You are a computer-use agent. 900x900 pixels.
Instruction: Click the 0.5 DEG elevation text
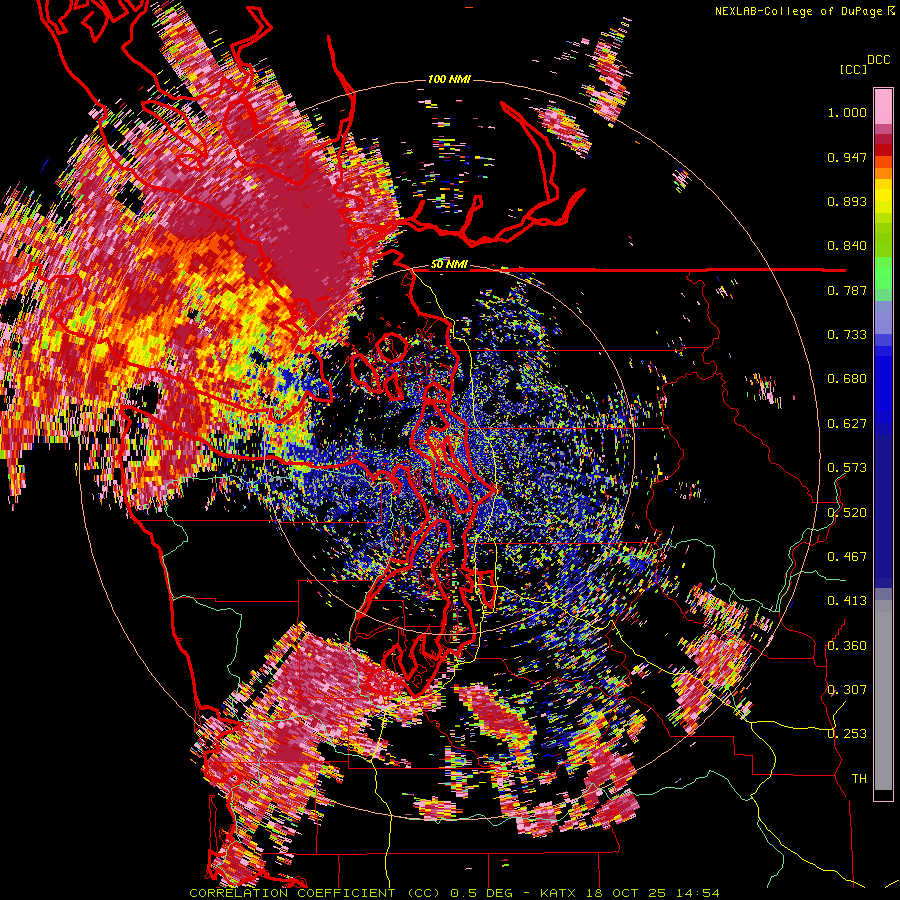pyautogui.click(x=483, y=893)
